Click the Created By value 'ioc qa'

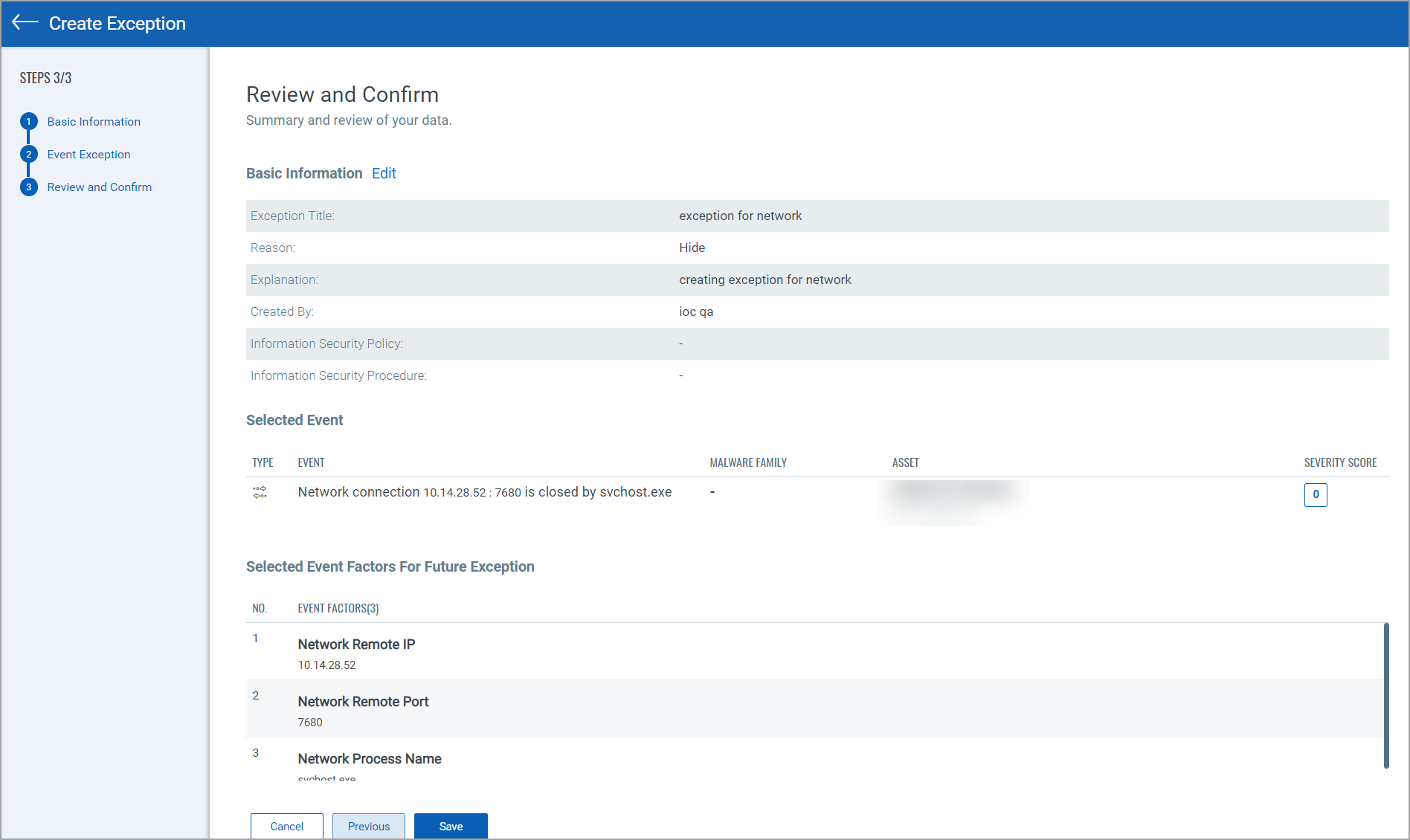coord(696,311)
